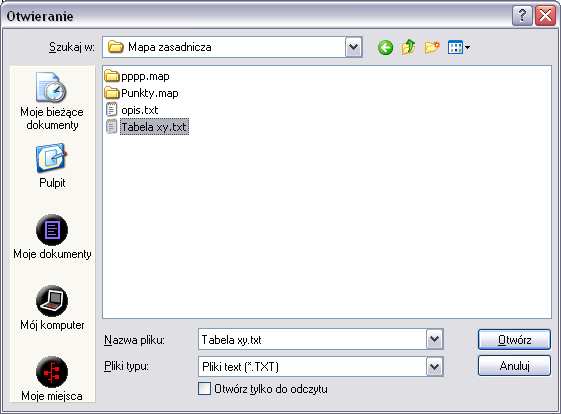
Task: Expand the Nazwa pliku dropdown arrow
Action: 434,339
